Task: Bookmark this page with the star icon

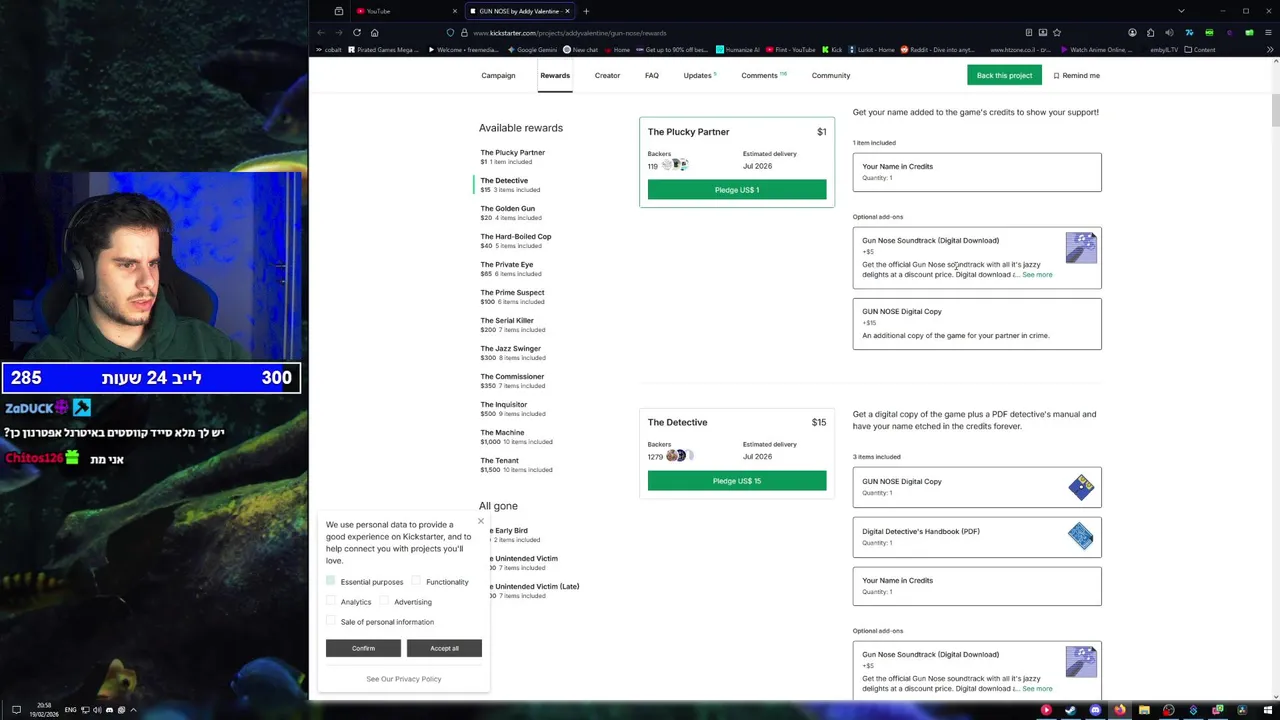Action: [x=1057, y=32]
